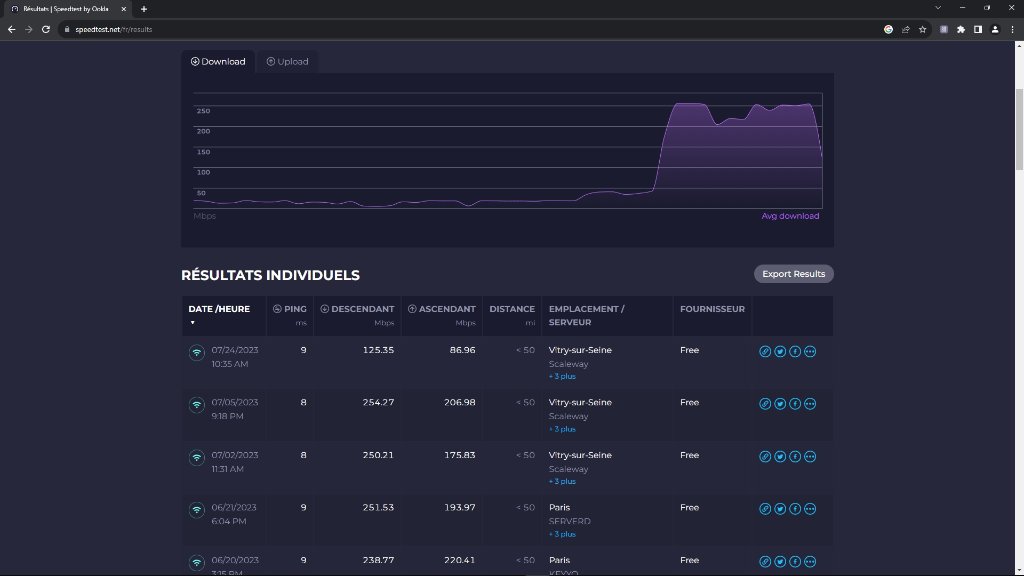Open the tab search dropdown arrow
The height and width of the screenshot is (576, 1024).
tap(938, 8)
